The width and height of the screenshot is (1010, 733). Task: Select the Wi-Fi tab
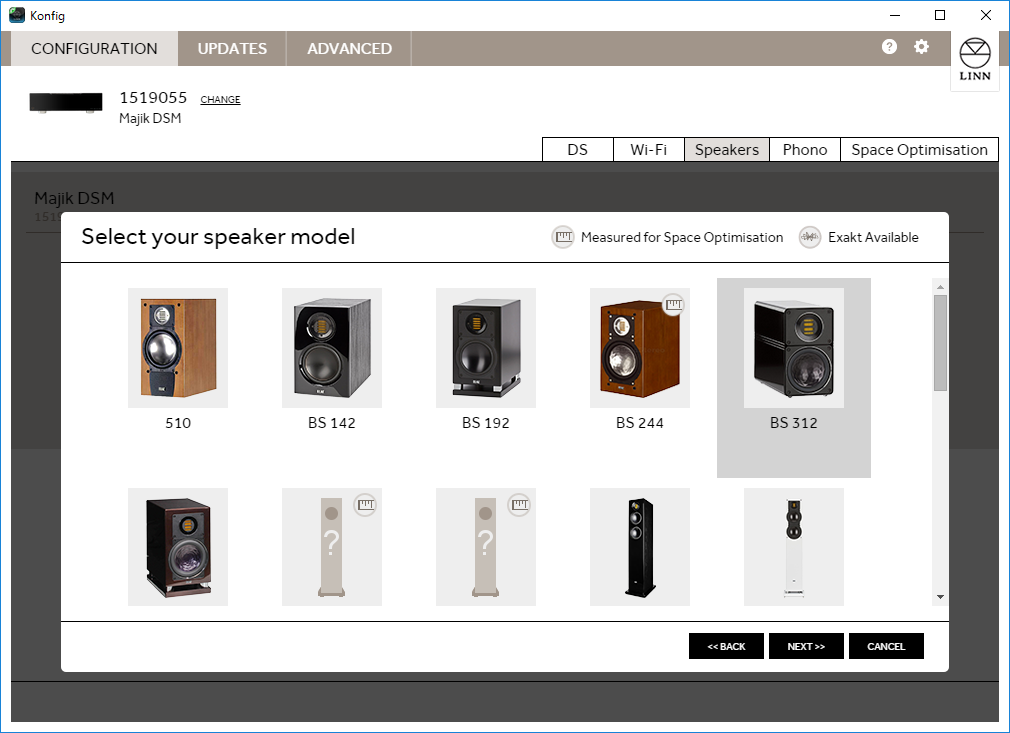pyautogui.click(x=649, y=149)
